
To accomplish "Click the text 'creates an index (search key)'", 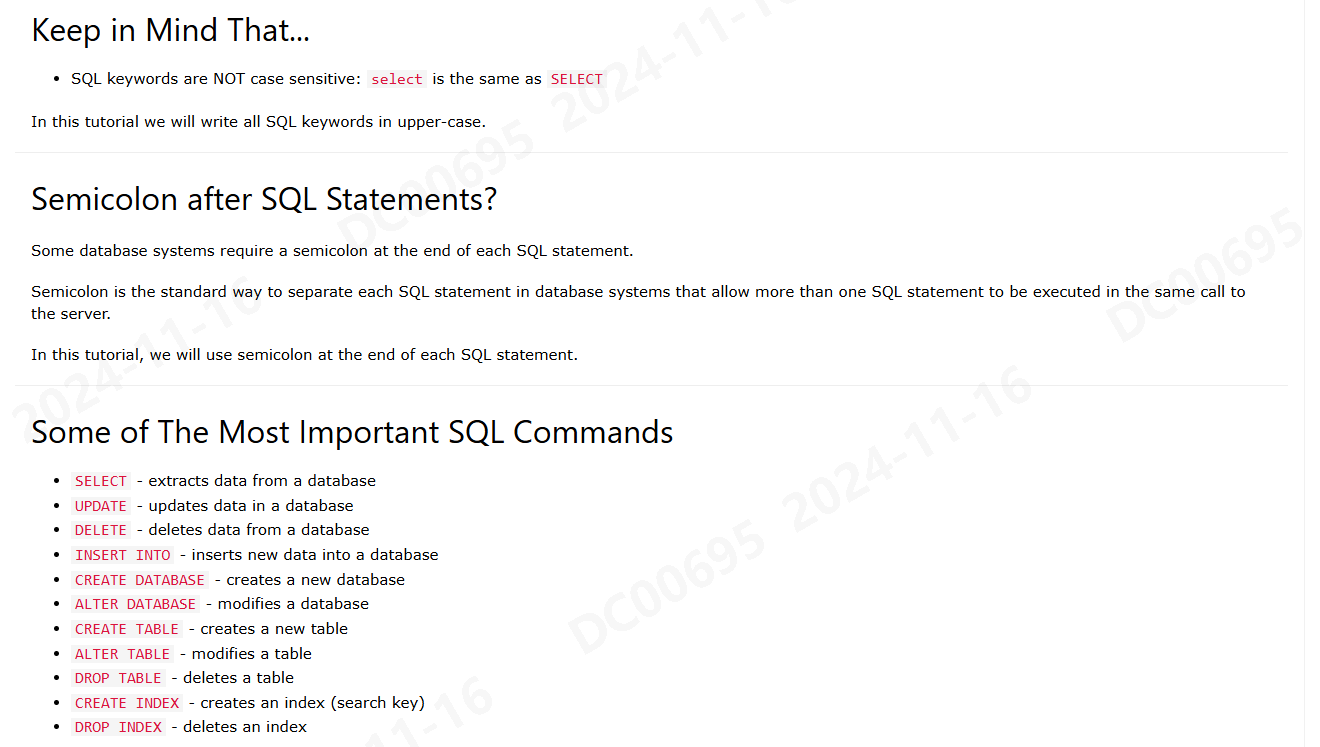I will click(312, 703).
